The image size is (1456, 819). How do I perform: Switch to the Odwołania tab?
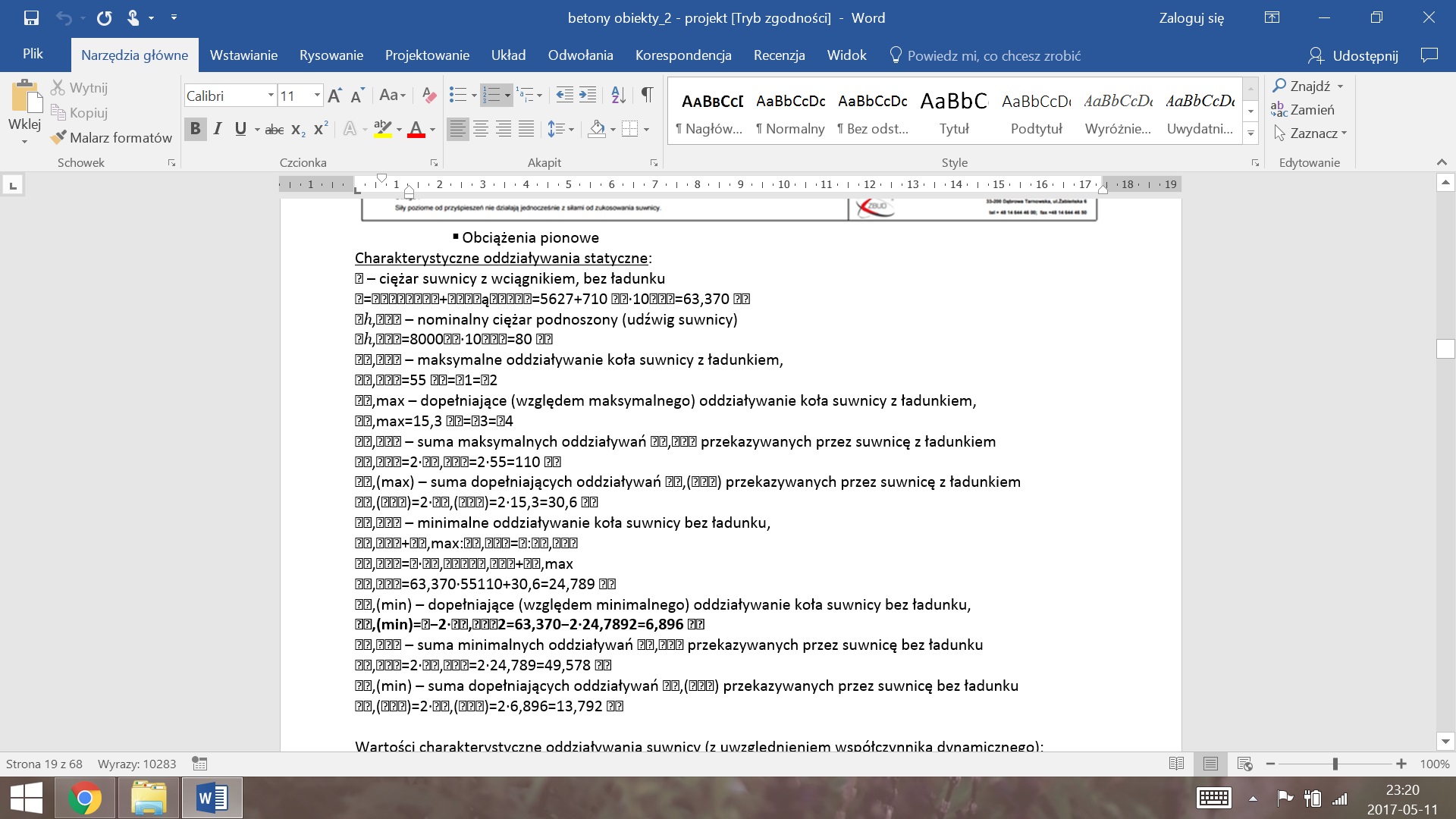(580, 55)
